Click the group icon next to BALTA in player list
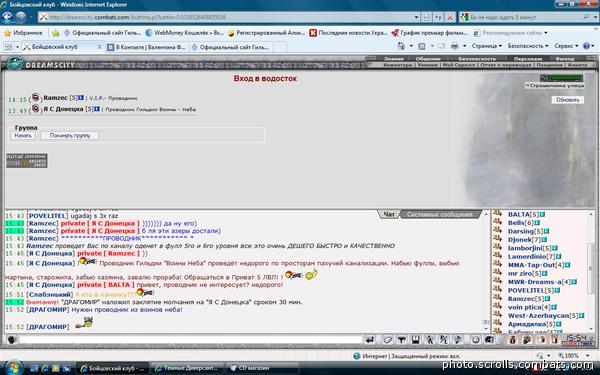 pyautogui.click(x=497, y=214)
